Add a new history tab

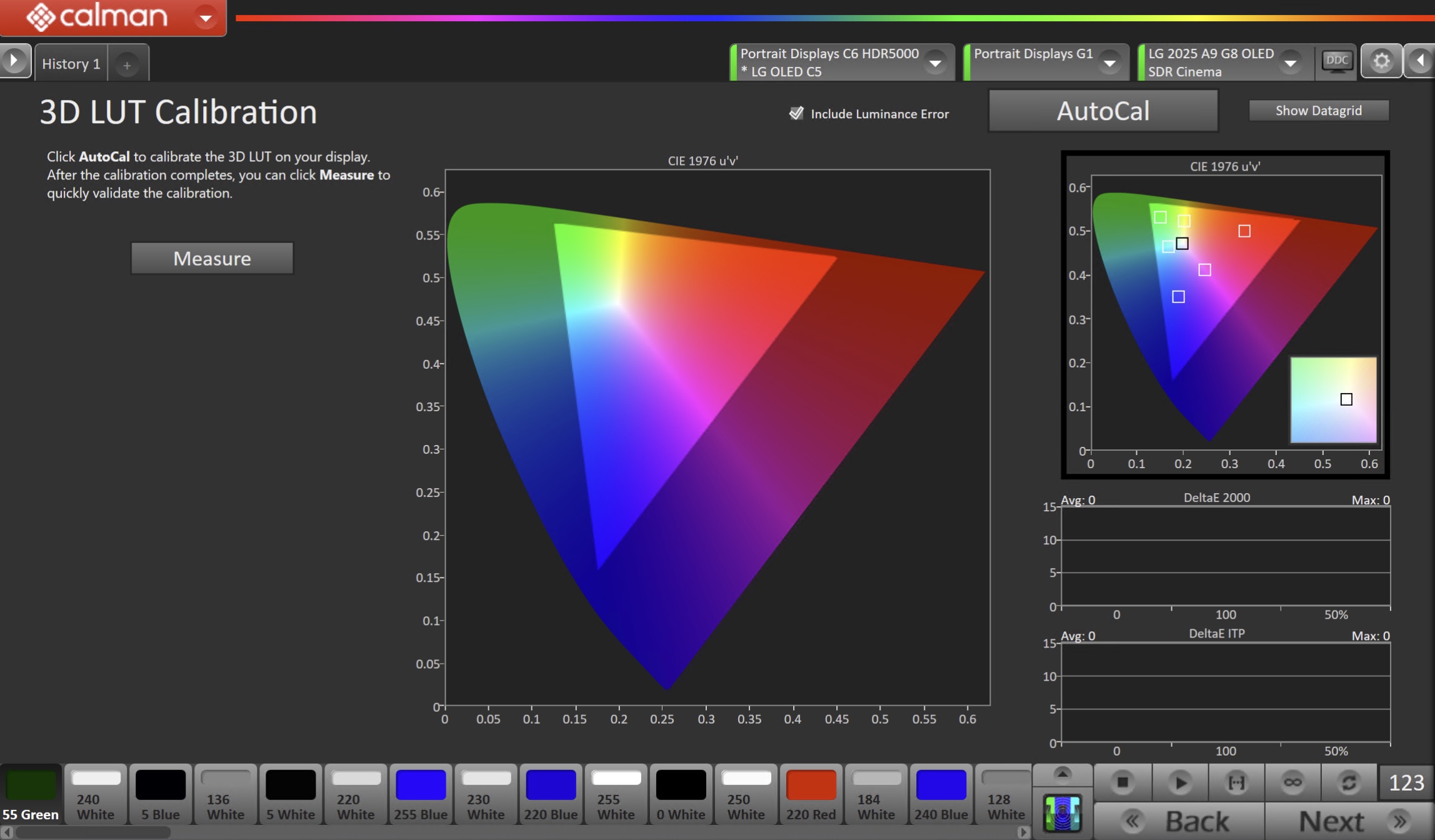pyautogui.click(x=127, y=65)
